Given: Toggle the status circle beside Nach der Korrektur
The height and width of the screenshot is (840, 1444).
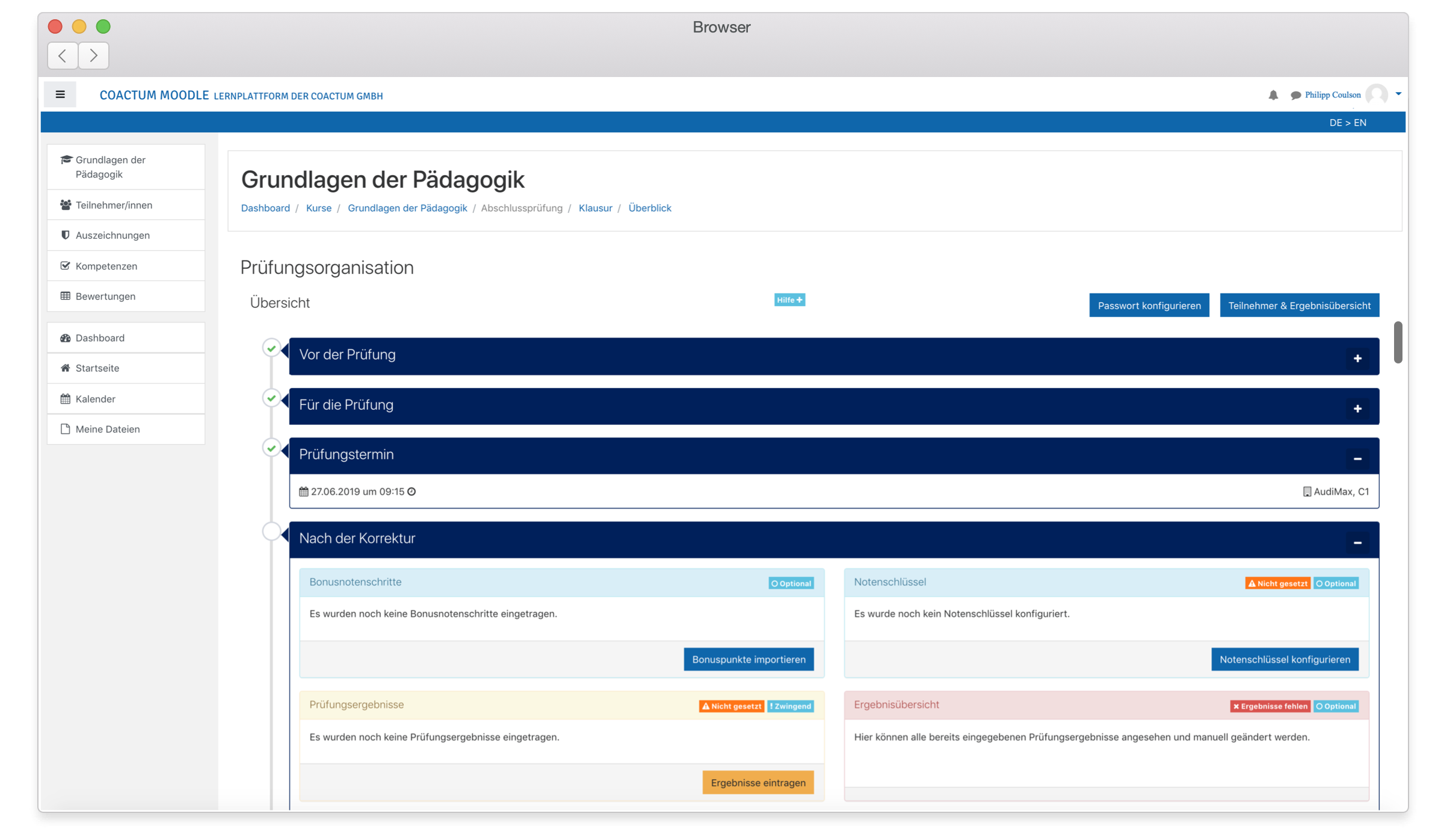Looking at the screenshot, I should 271,531.
